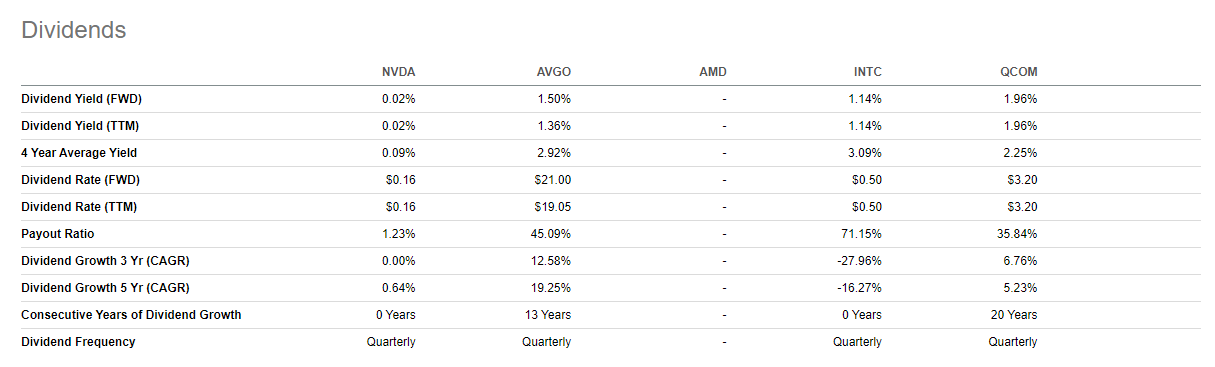This screenshot has width=1215, height=367.
Task: Open the QCOM column header
Action: [x=1019, y=72]
